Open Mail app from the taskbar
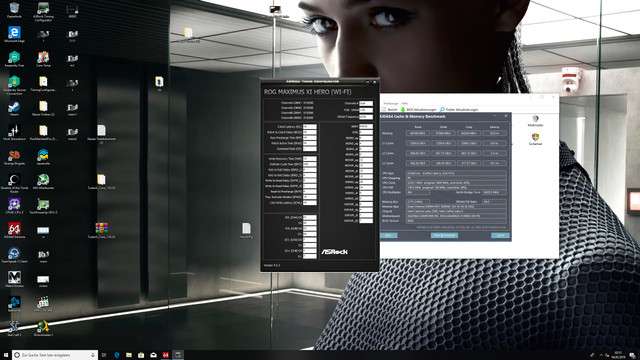The width and height of the screenshot is (640, 360). 153,355
